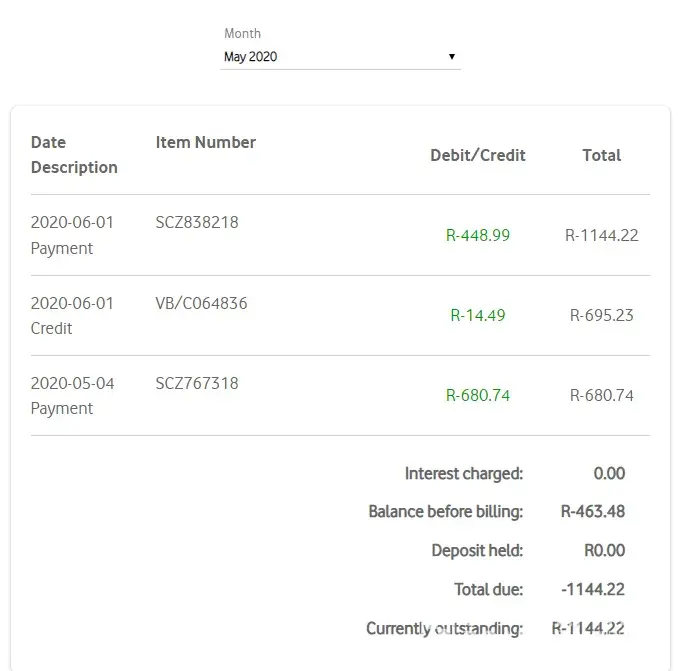This screenshot has height=671, width=682.
Task: Click the R-14.49 credit amount
Action: tap(478, 315)
